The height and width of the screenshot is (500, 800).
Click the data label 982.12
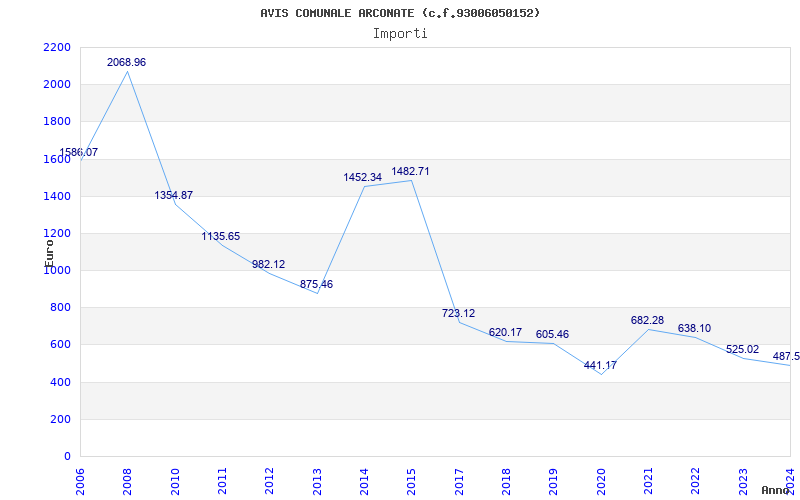click(x=268, y=264)
